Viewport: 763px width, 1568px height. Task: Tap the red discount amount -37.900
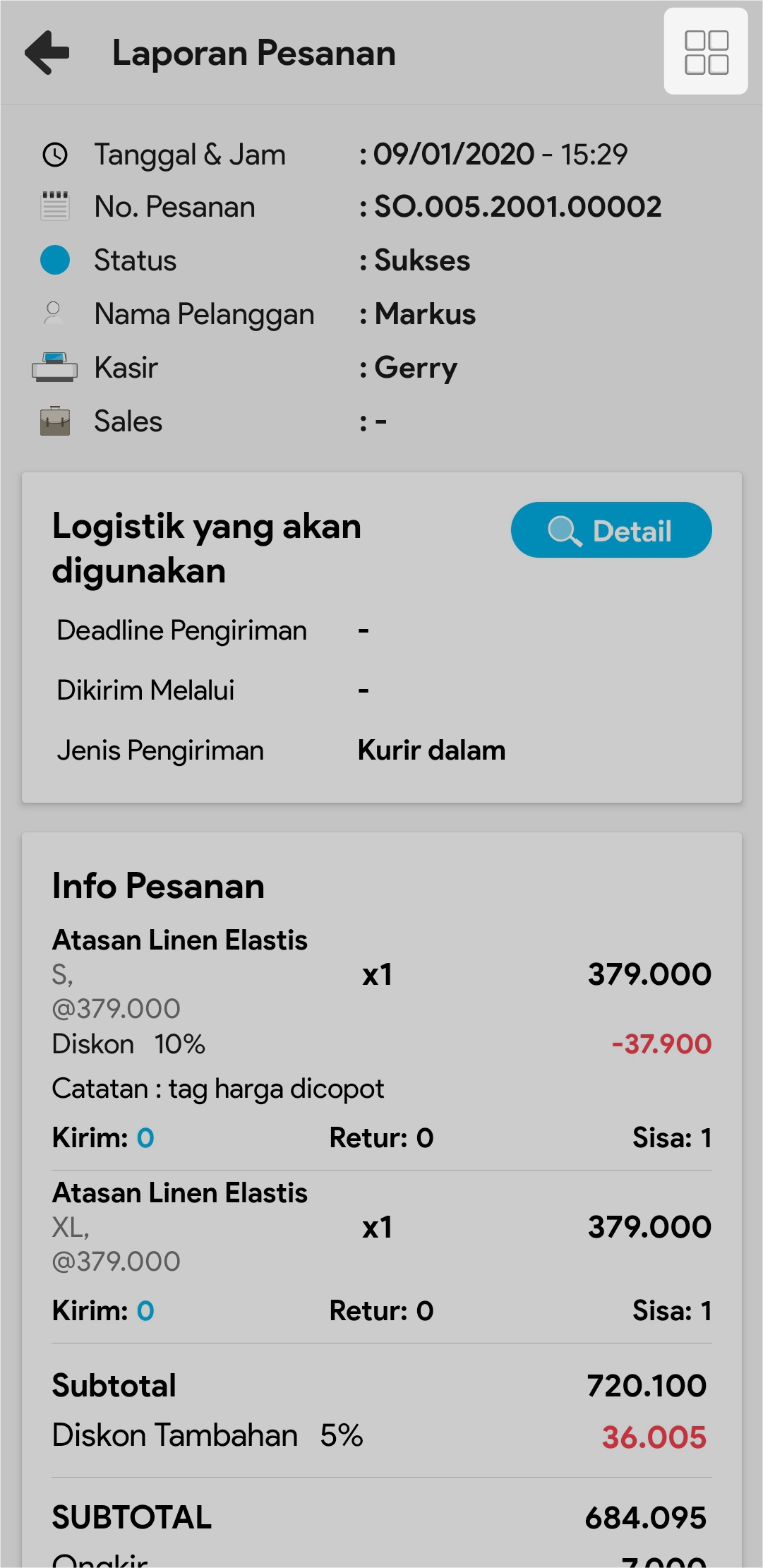[x=661, y=1044]
